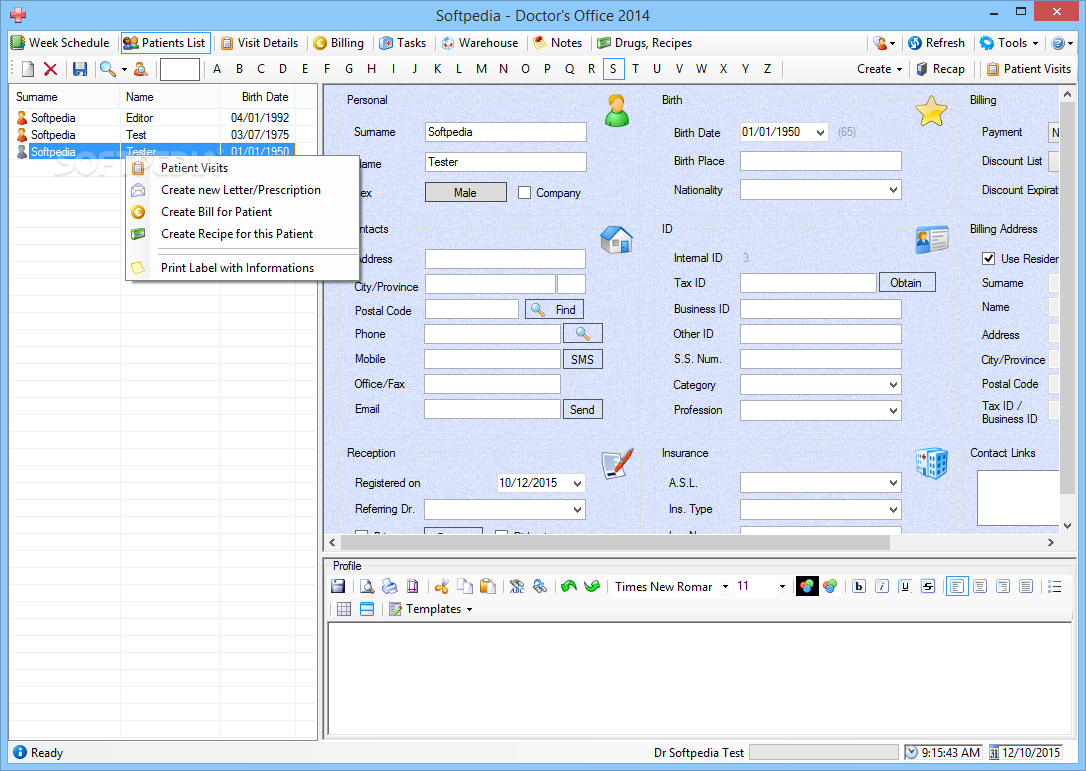Viewport: 1086px width, 771px height.
Task: Select the Softpedia Editor patient row
Action: [x=152, y=118]
